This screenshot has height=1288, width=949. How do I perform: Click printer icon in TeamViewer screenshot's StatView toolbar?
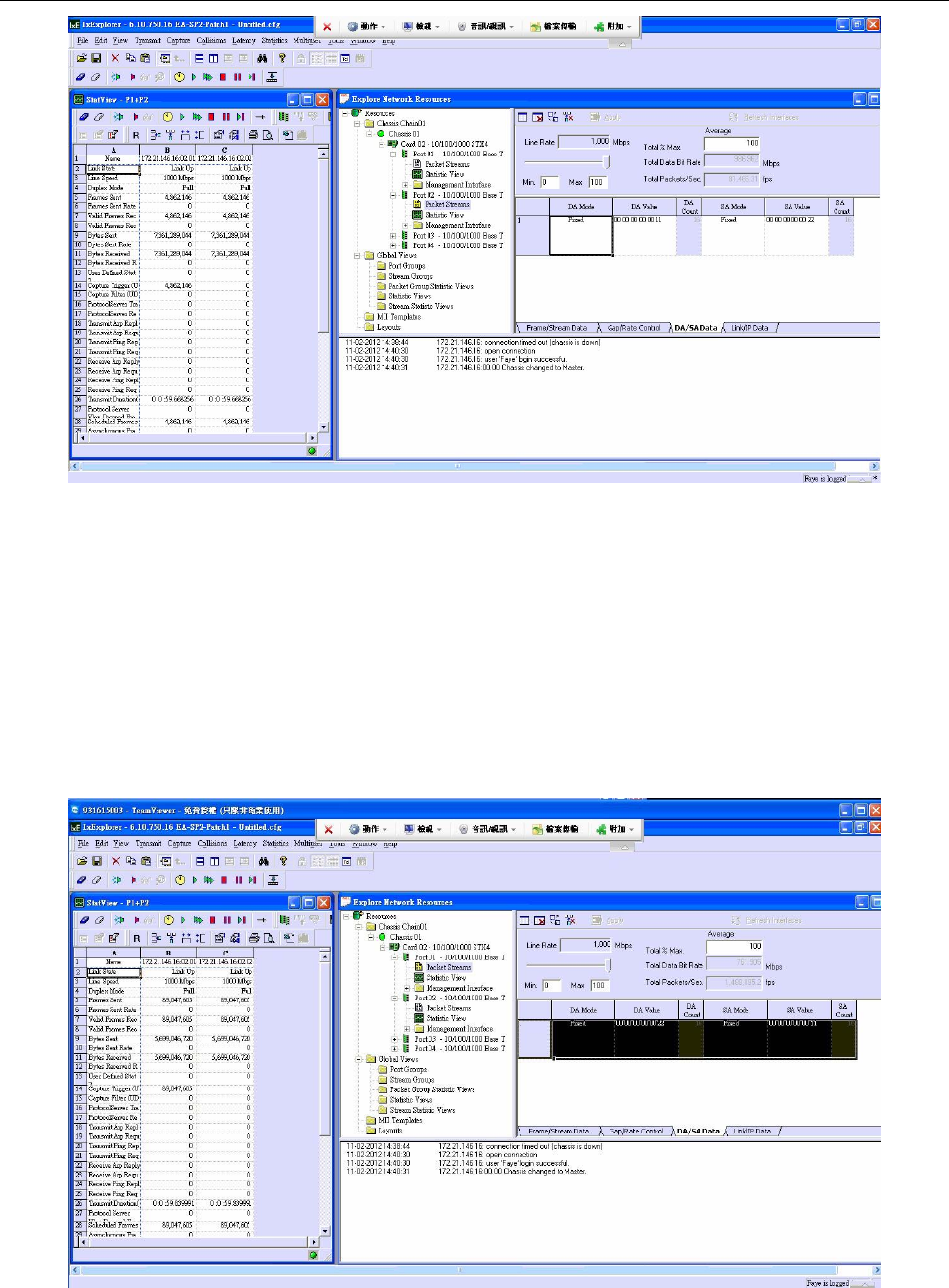pos(254,938)
